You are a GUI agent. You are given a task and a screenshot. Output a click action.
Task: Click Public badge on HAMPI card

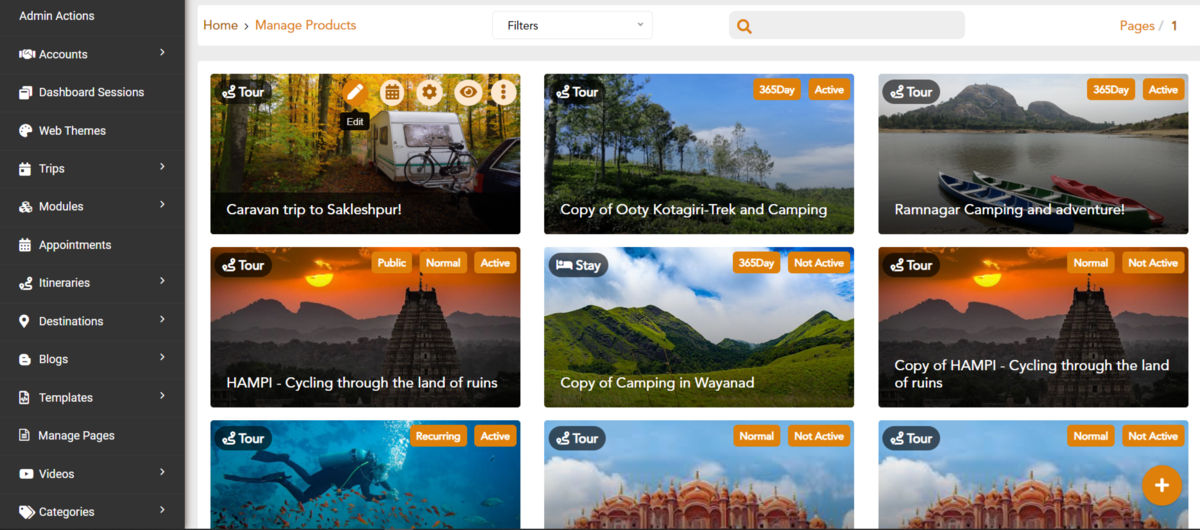coord(392,263)
